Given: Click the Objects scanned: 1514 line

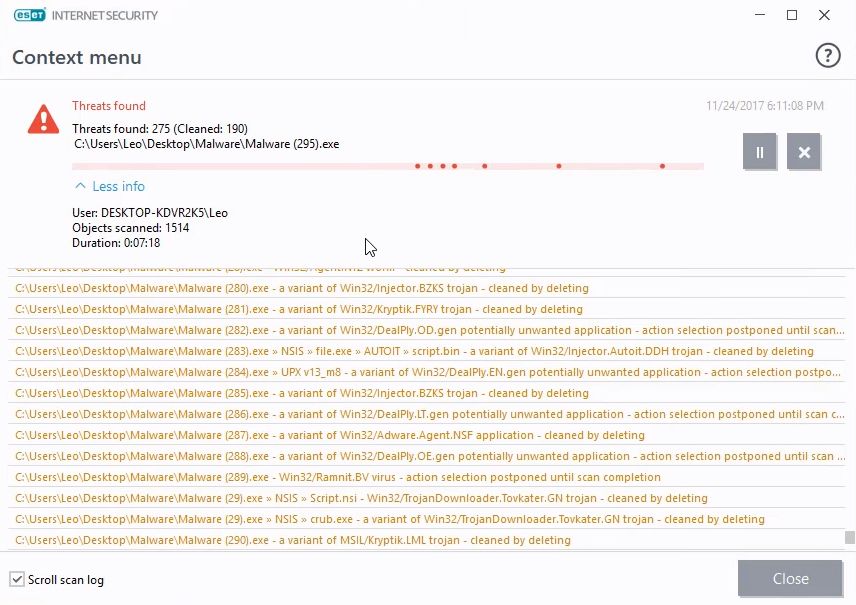Looking at the screenshot, I should click(130, 228).
